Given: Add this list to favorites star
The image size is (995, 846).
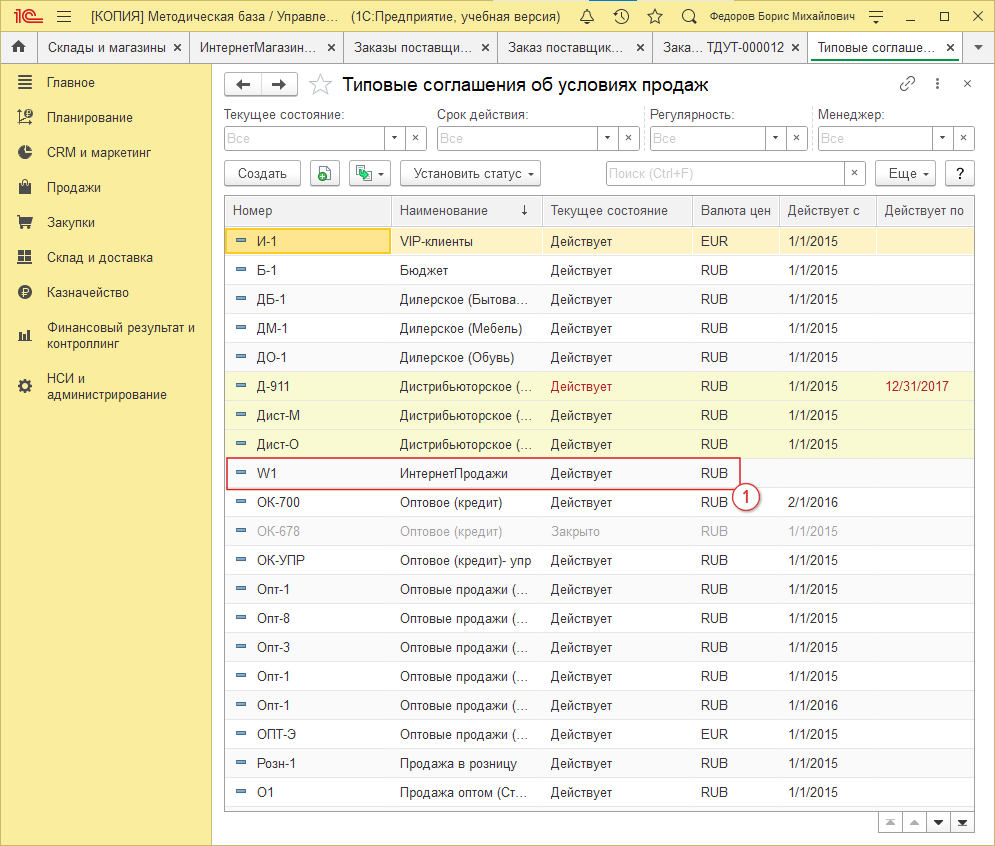Looking at the screenshot, I should point(320,84).
